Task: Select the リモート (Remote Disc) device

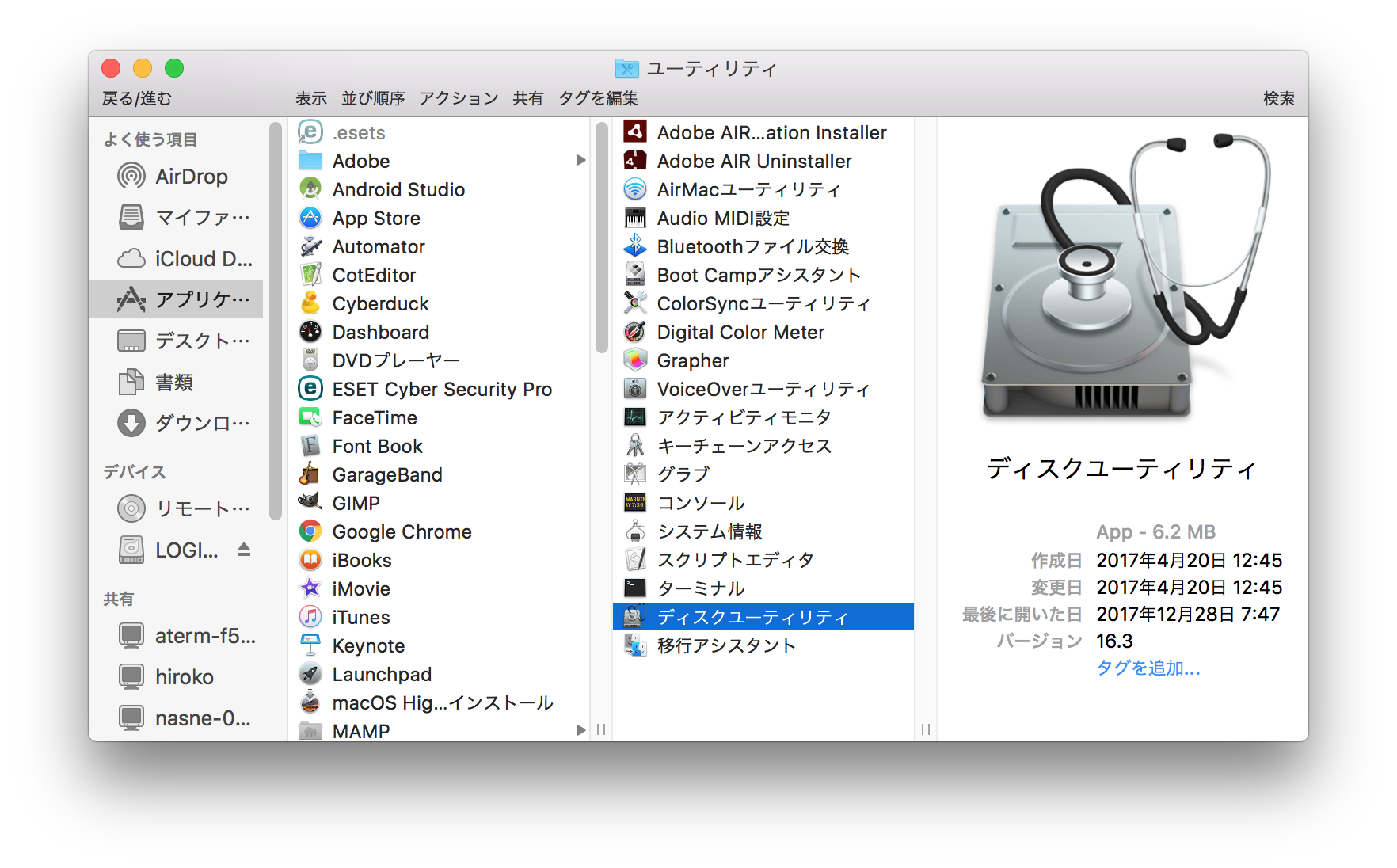Action: pos(176,508)
